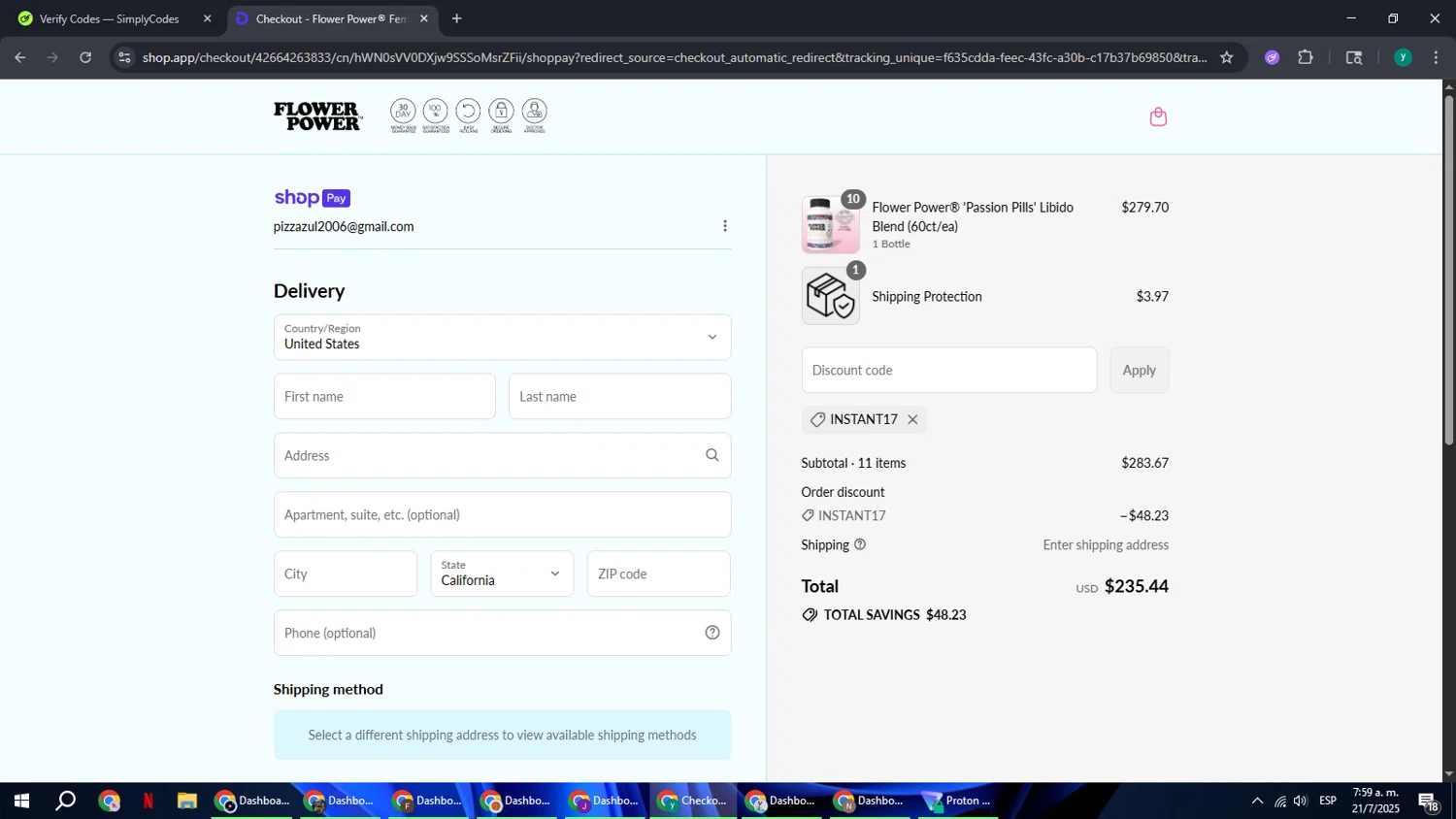Click the pizzazul2006@gmail.com email text

[344, 226]
